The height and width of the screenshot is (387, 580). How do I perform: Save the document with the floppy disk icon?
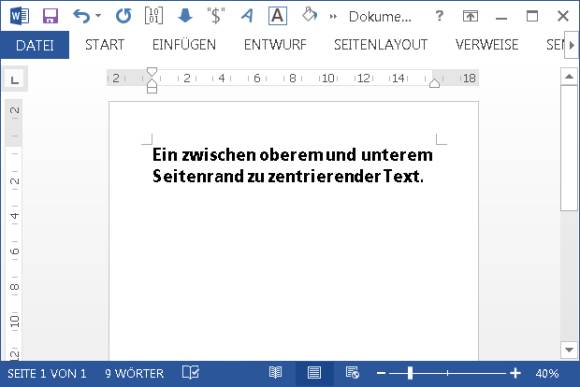tap(50, 16)
